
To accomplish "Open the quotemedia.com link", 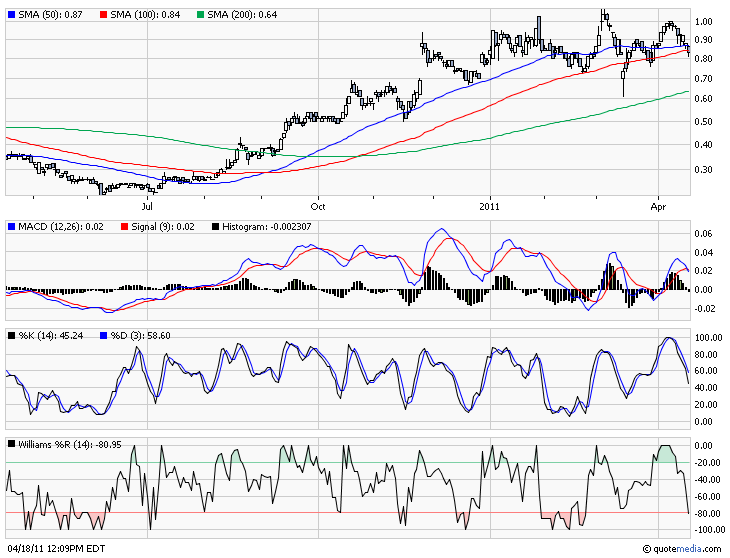I will (687, 549).
